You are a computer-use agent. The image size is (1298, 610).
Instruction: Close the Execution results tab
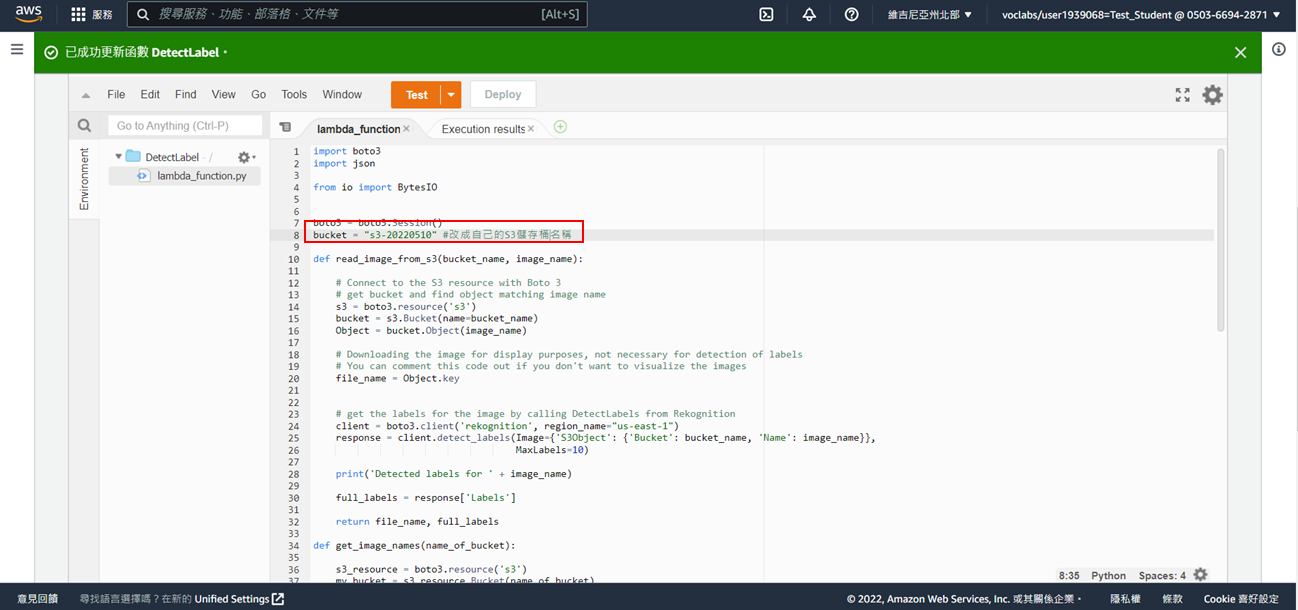point(531,129)
